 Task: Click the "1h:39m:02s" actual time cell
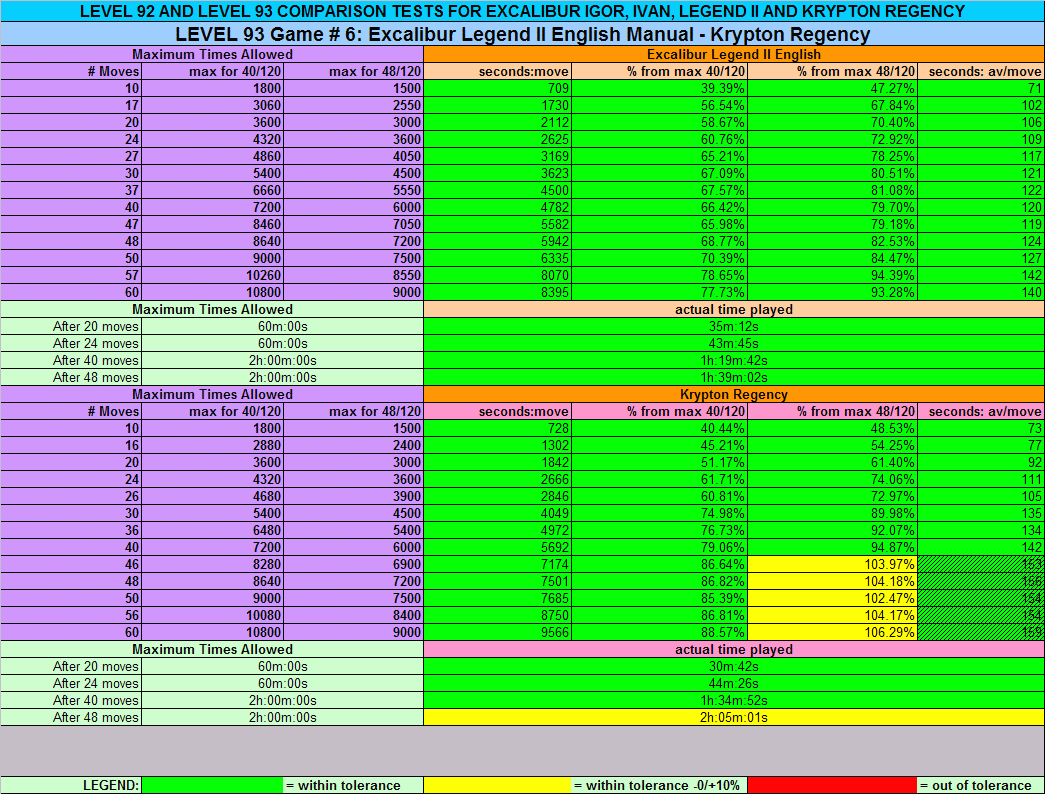[x=734, y=377]
